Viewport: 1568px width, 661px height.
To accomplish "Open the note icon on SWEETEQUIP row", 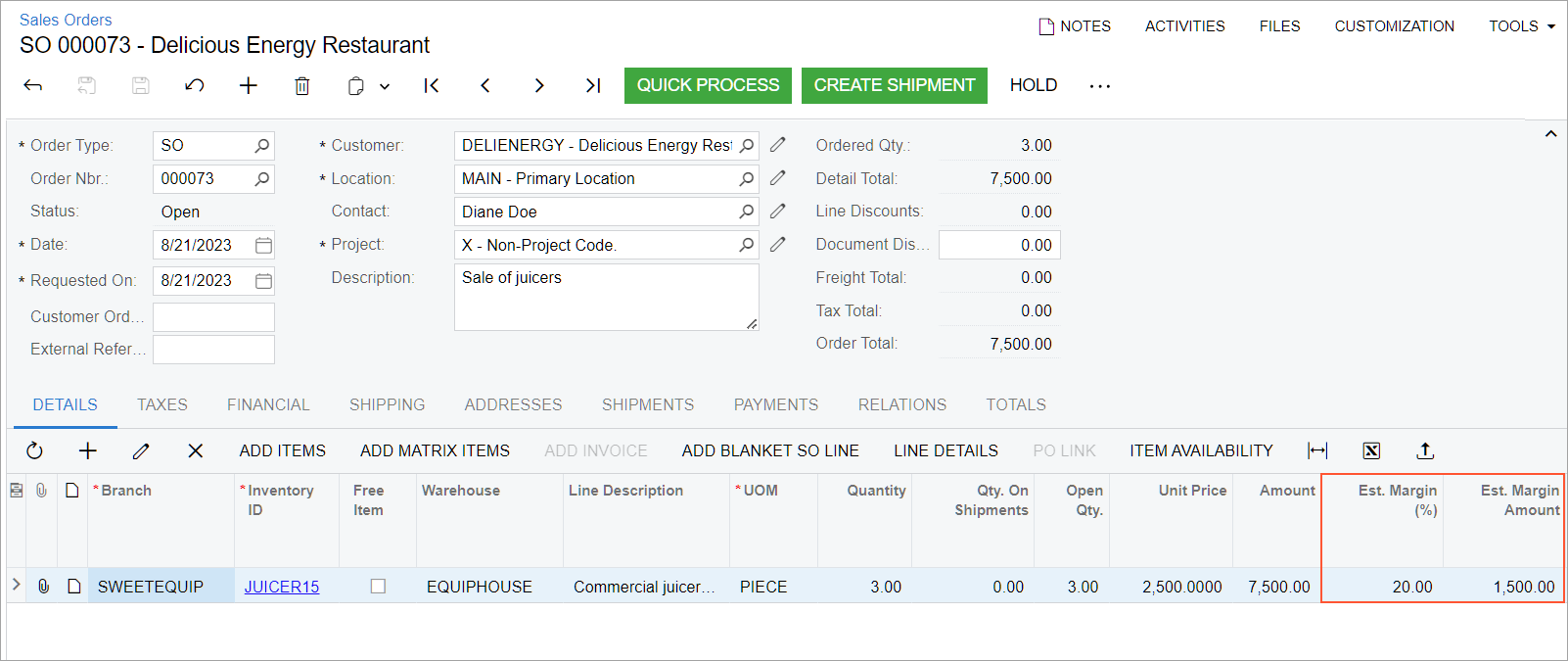I will [73, 586].
